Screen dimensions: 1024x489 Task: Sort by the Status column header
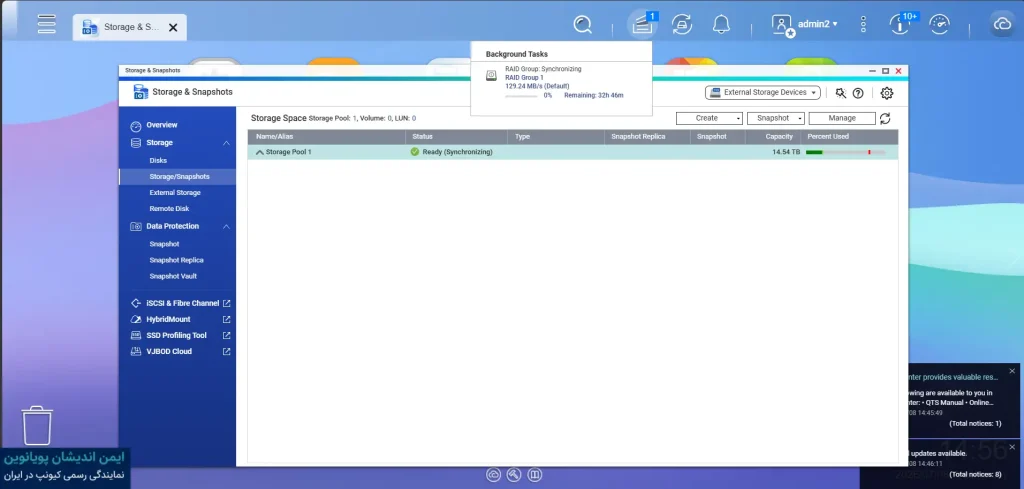pos(456,136)
